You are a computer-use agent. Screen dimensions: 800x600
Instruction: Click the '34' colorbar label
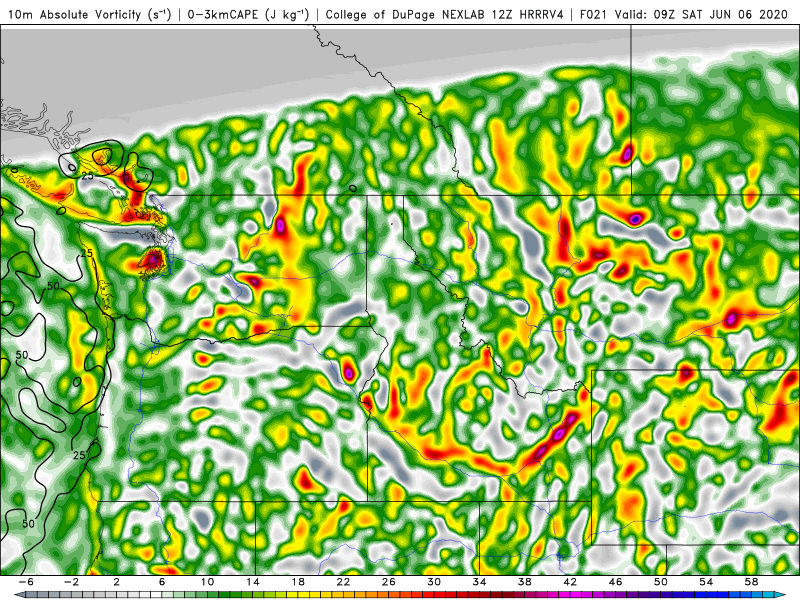(x=479, y=582)
